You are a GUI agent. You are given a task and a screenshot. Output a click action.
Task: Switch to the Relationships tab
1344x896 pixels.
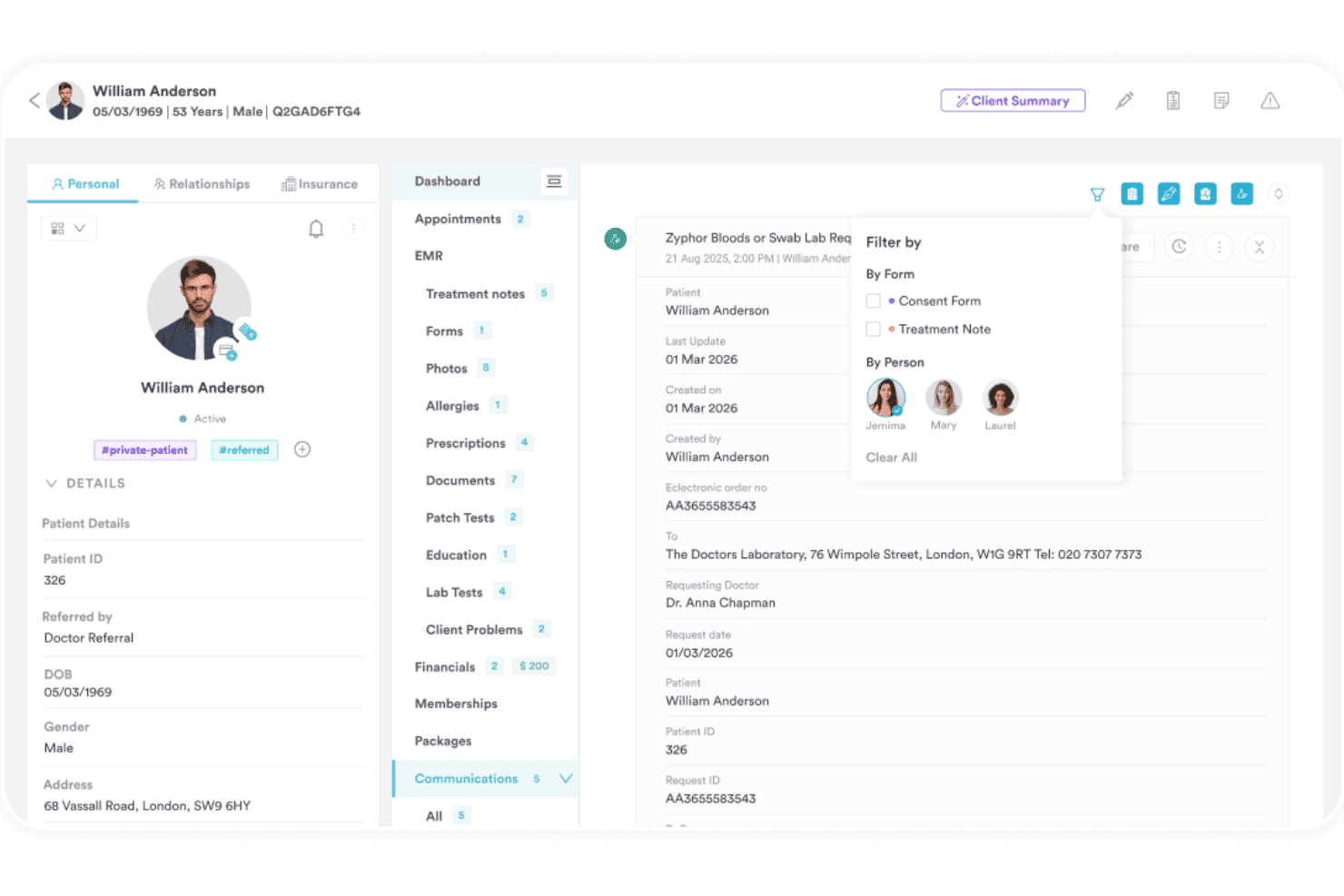202,184
